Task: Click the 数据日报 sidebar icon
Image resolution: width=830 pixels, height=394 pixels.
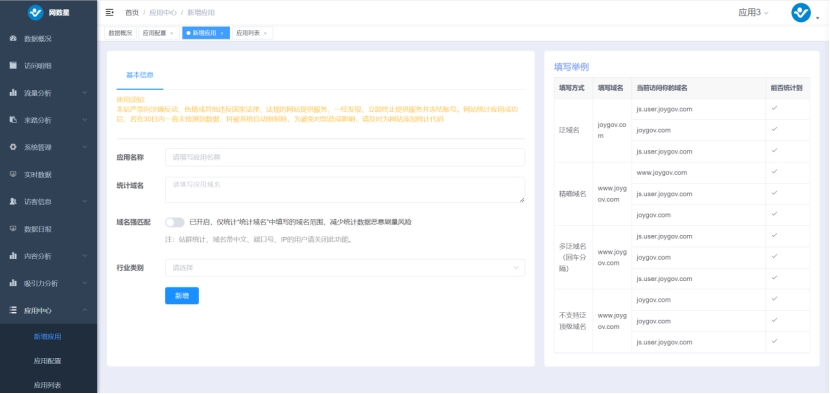Action: point(13,229)
